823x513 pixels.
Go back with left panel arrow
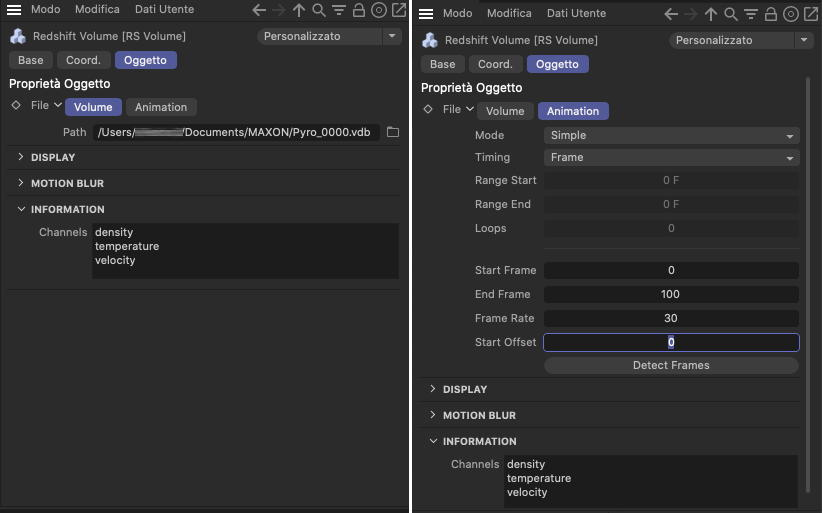[x=259, y=10]
